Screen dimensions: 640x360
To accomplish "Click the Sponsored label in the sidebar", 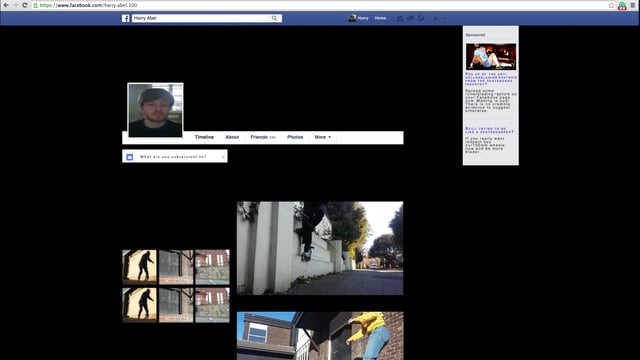I will [x=476, y=35].
